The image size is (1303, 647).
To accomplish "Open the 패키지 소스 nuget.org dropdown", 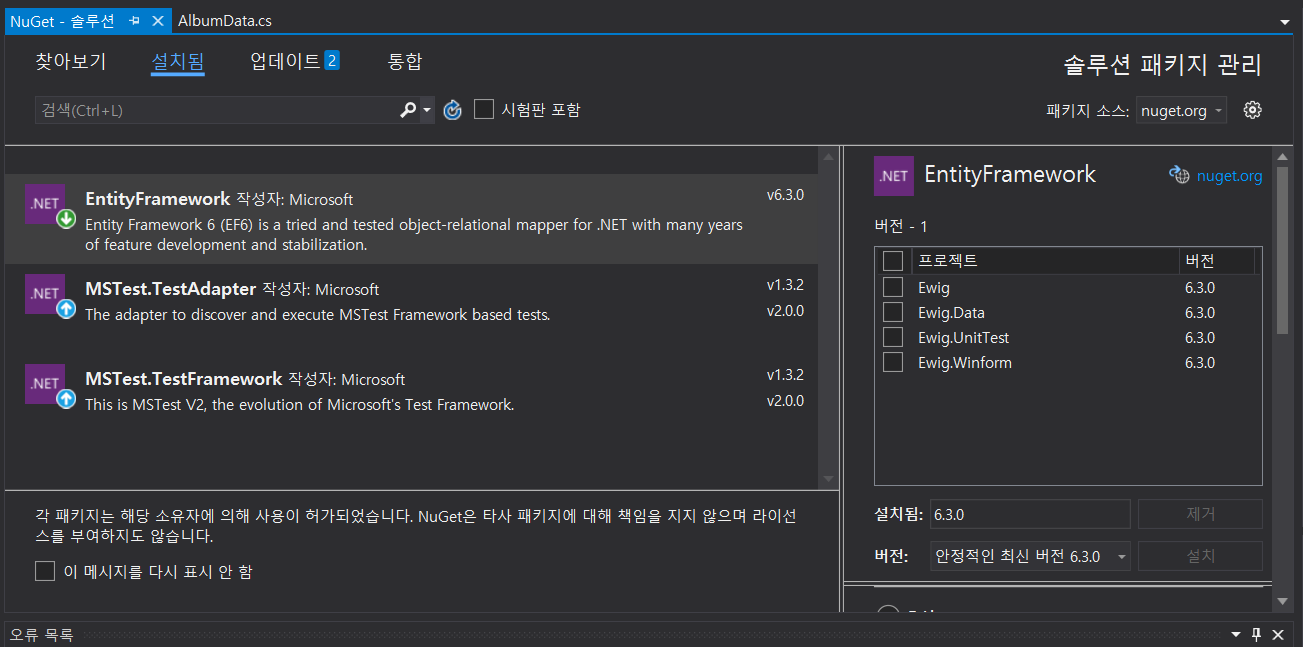I will coord(1182,111).
